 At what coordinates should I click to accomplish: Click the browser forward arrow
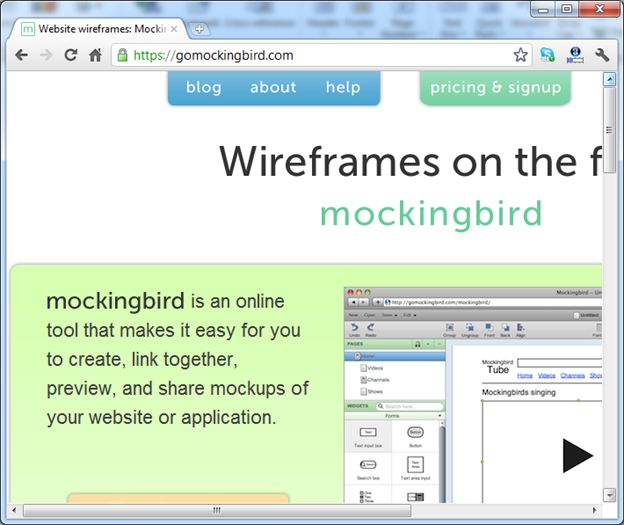tap(46, 55)
